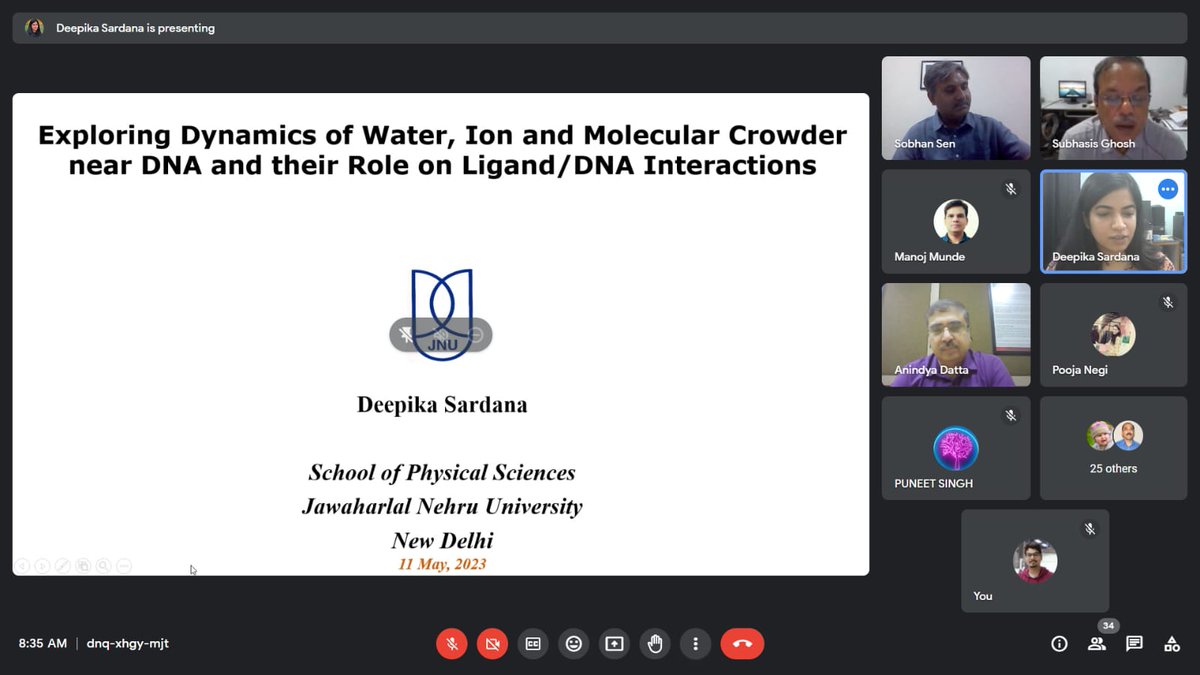Click the slide title 'Exploring Dynamics of Water'

442,150
